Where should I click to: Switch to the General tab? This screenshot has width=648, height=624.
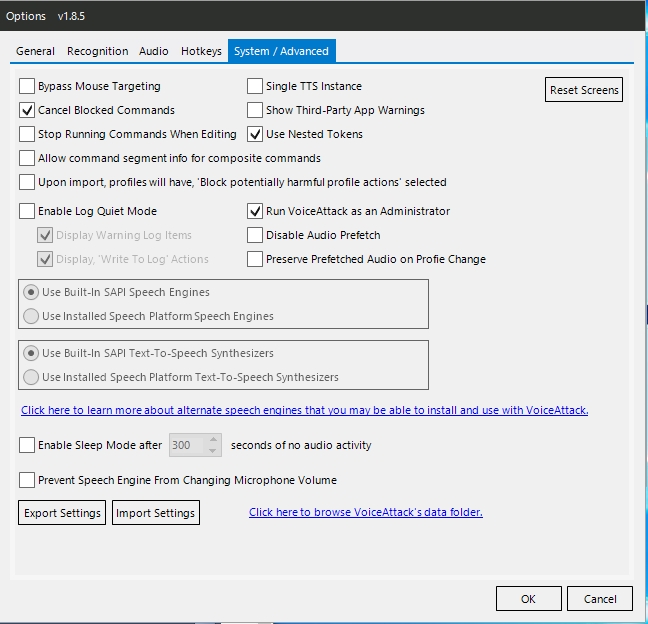tap(35, 51)
